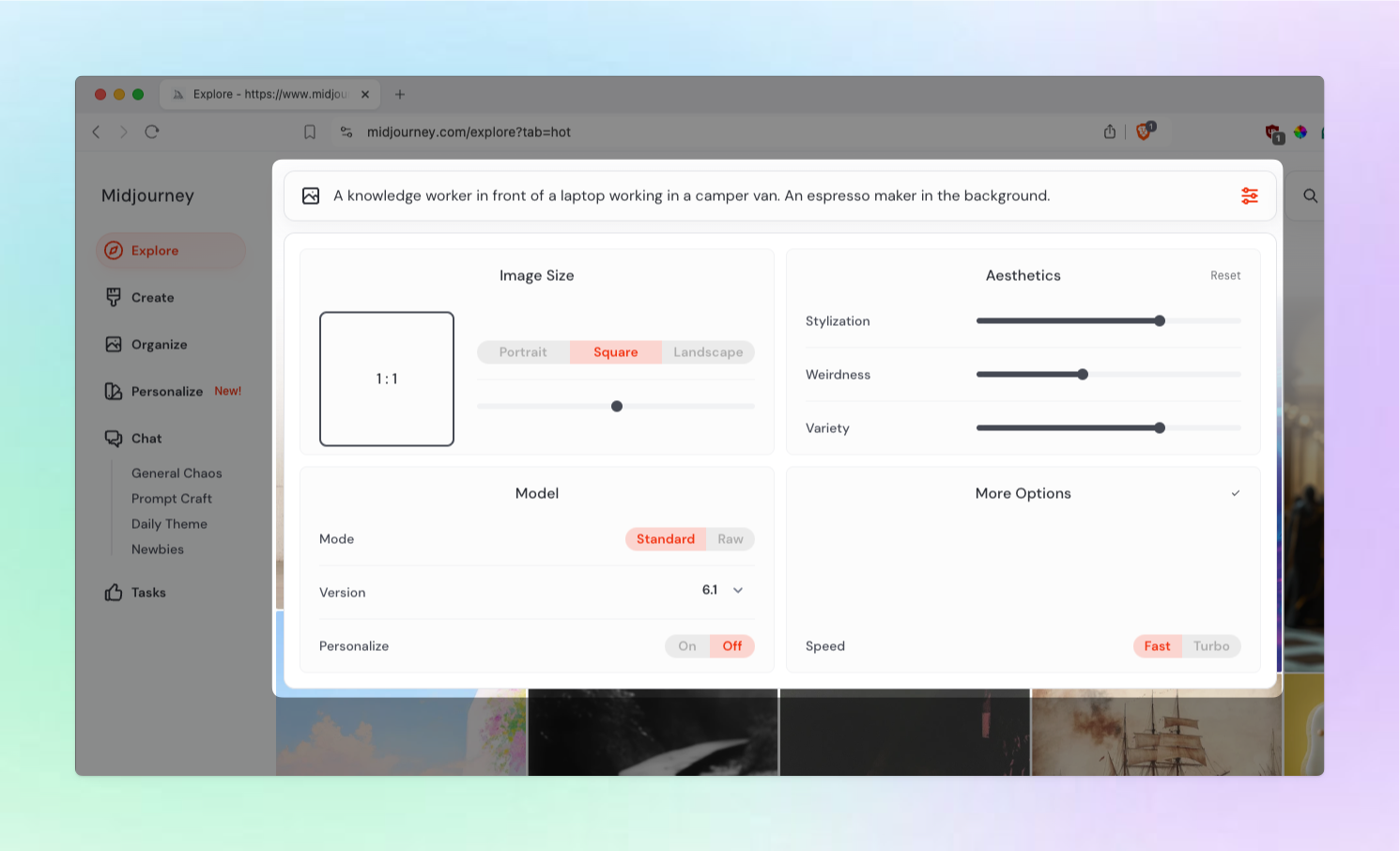This screenshot has width=1400, height=851.
Task: Click the browser back arrow
Action: pyautogui.click(x=96, y=132)
